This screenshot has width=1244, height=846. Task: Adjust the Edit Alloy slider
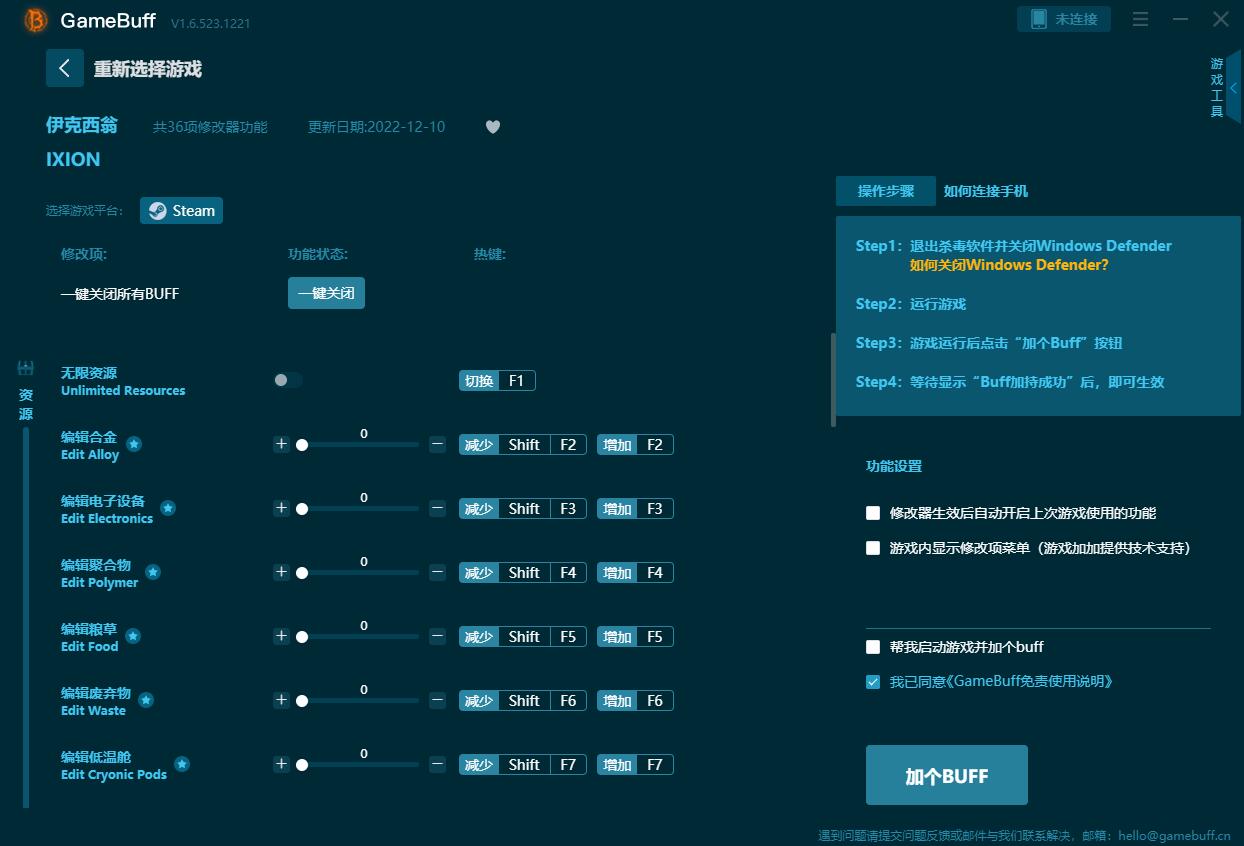360,444
